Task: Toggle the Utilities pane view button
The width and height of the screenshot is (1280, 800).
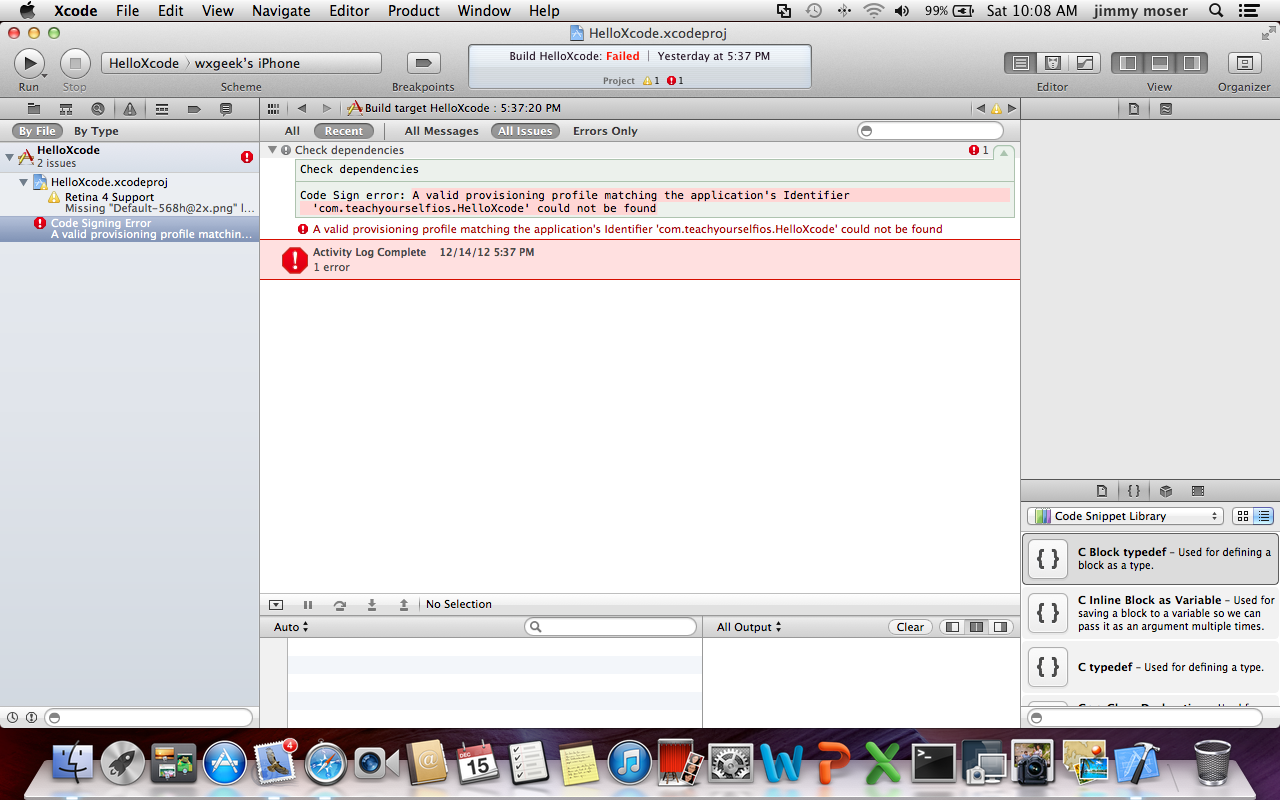Action: point(1191,63)
